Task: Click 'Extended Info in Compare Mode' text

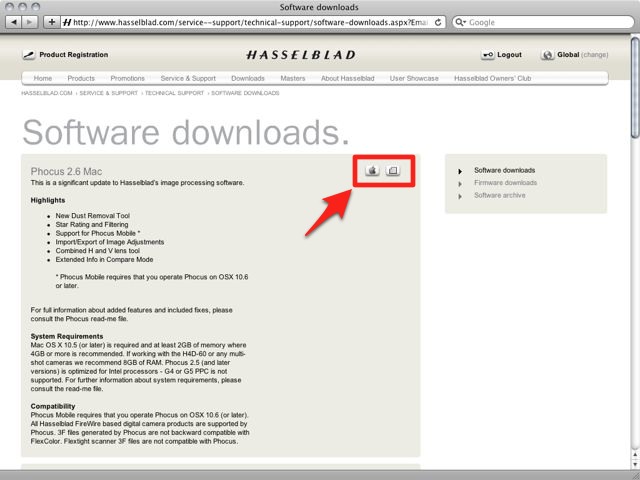Action: (104, 260)
